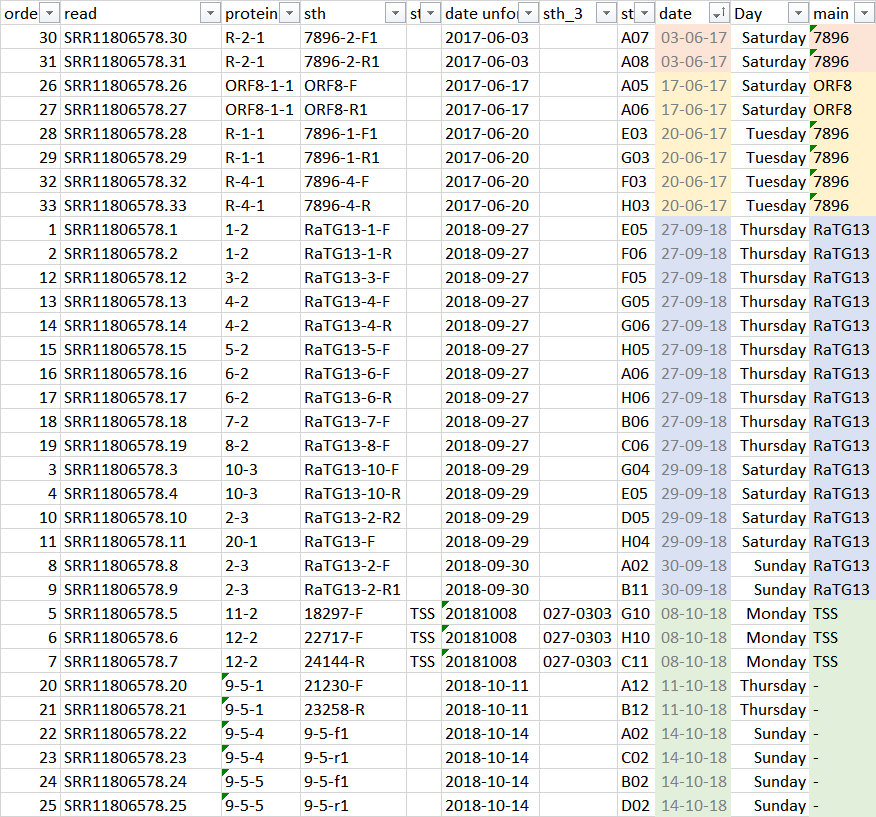This screenshot has height=817, width=876.
Task: Select cell 21230-F
Action: point(353,686)
